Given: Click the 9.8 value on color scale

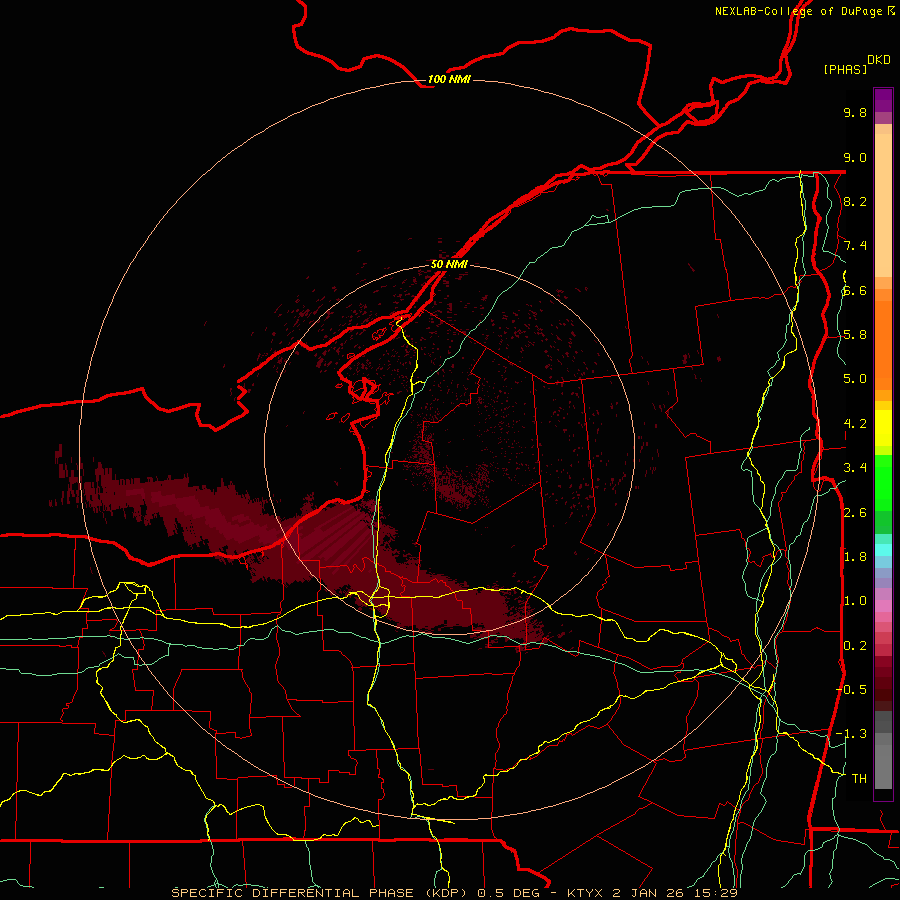Looking at the screenshot, I should click(x=855, y=112).
